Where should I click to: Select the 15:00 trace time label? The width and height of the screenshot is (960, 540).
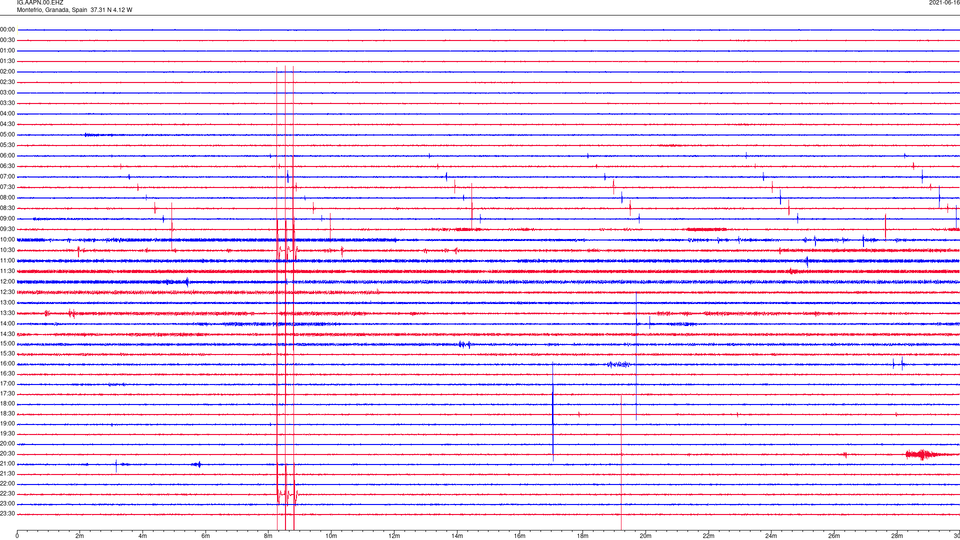point(7,343)
